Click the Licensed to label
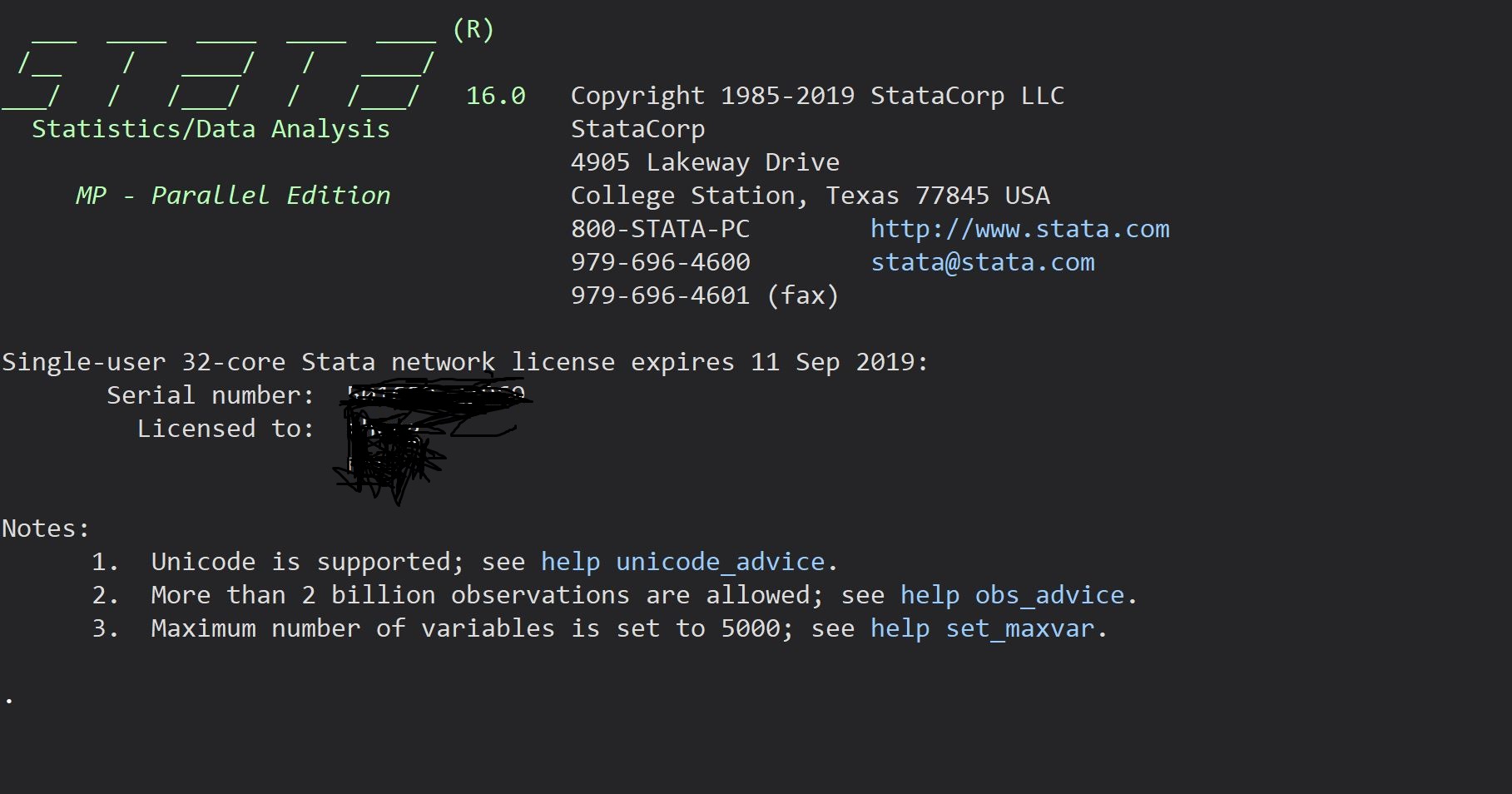This screenshot has height=794, width=1512. click(x=225, y=429)
